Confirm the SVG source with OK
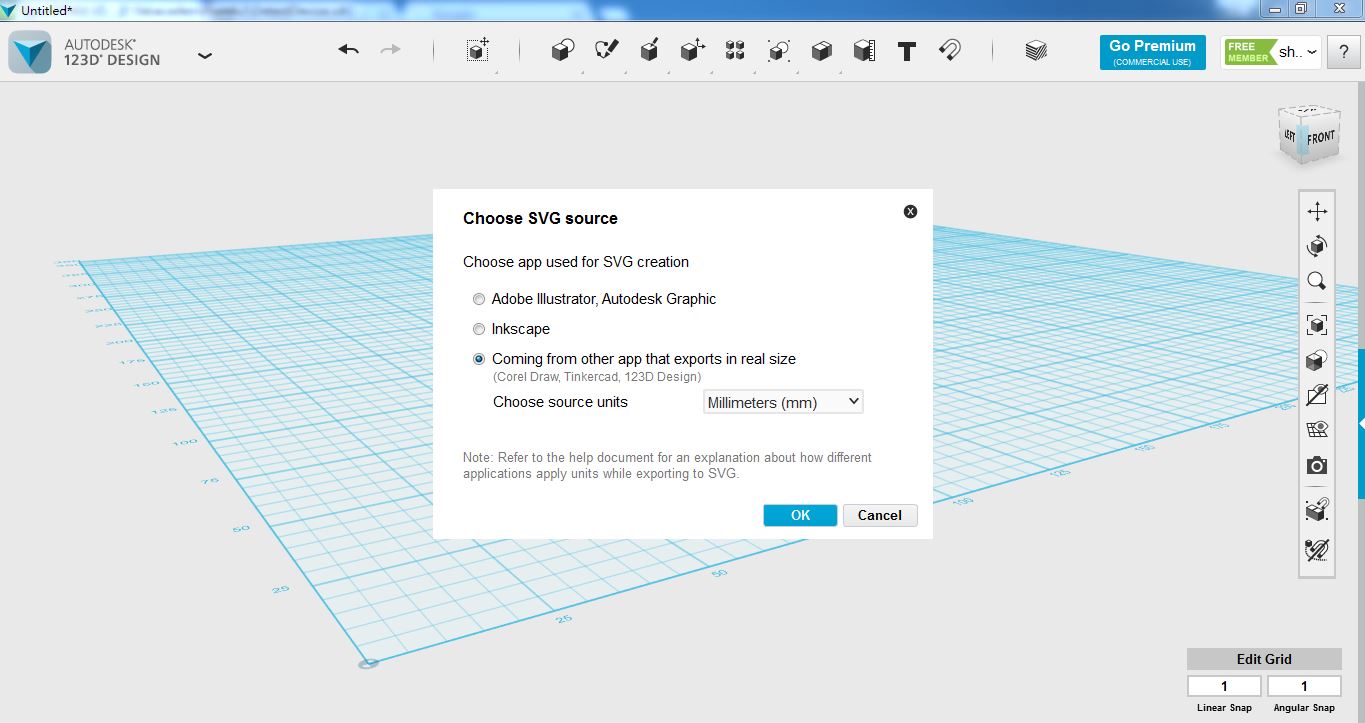The width and height of the screenshot is (1365, 723). click(x=800, y=515)
